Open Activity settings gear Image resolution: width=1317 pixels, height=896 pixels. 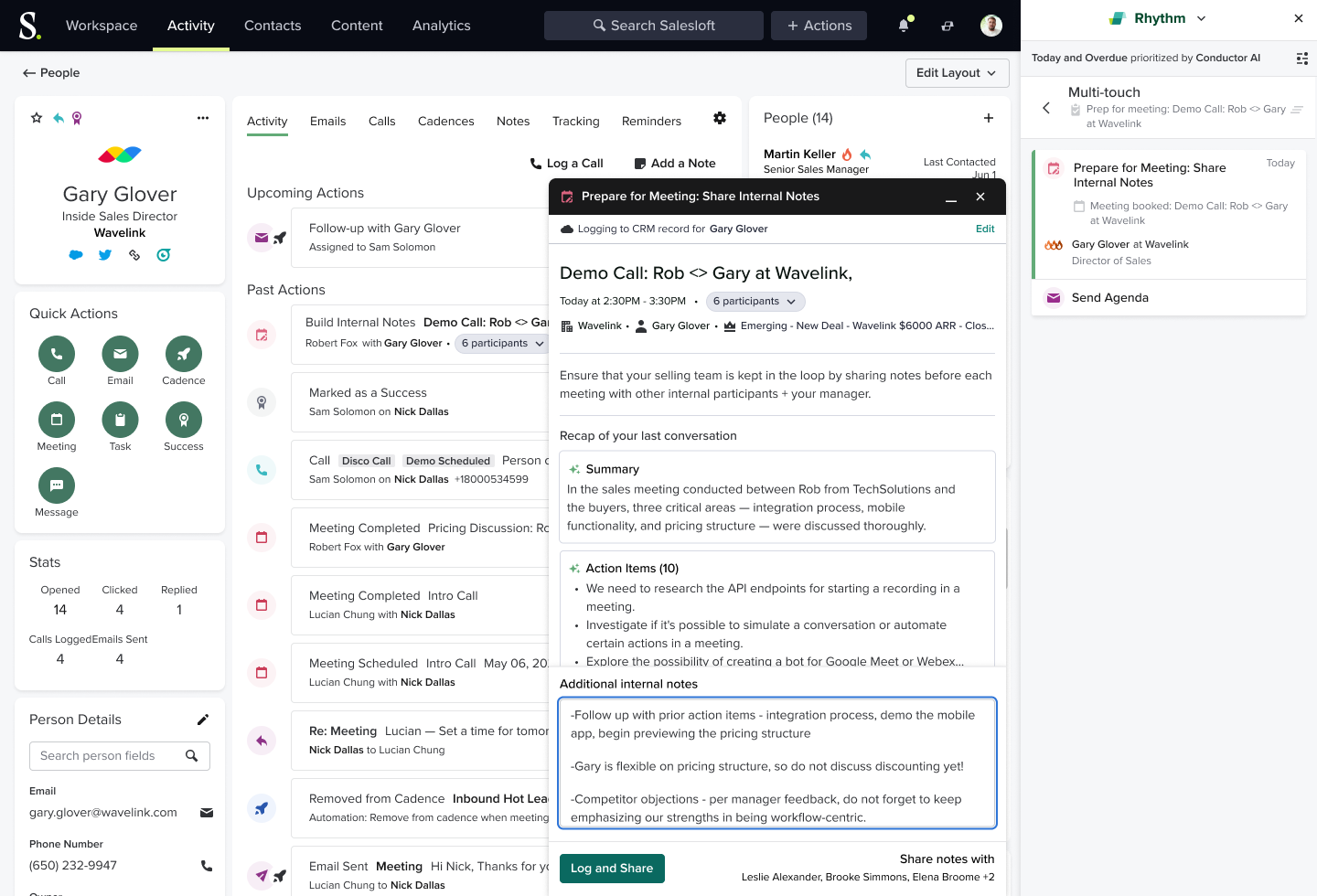point(720,118)
